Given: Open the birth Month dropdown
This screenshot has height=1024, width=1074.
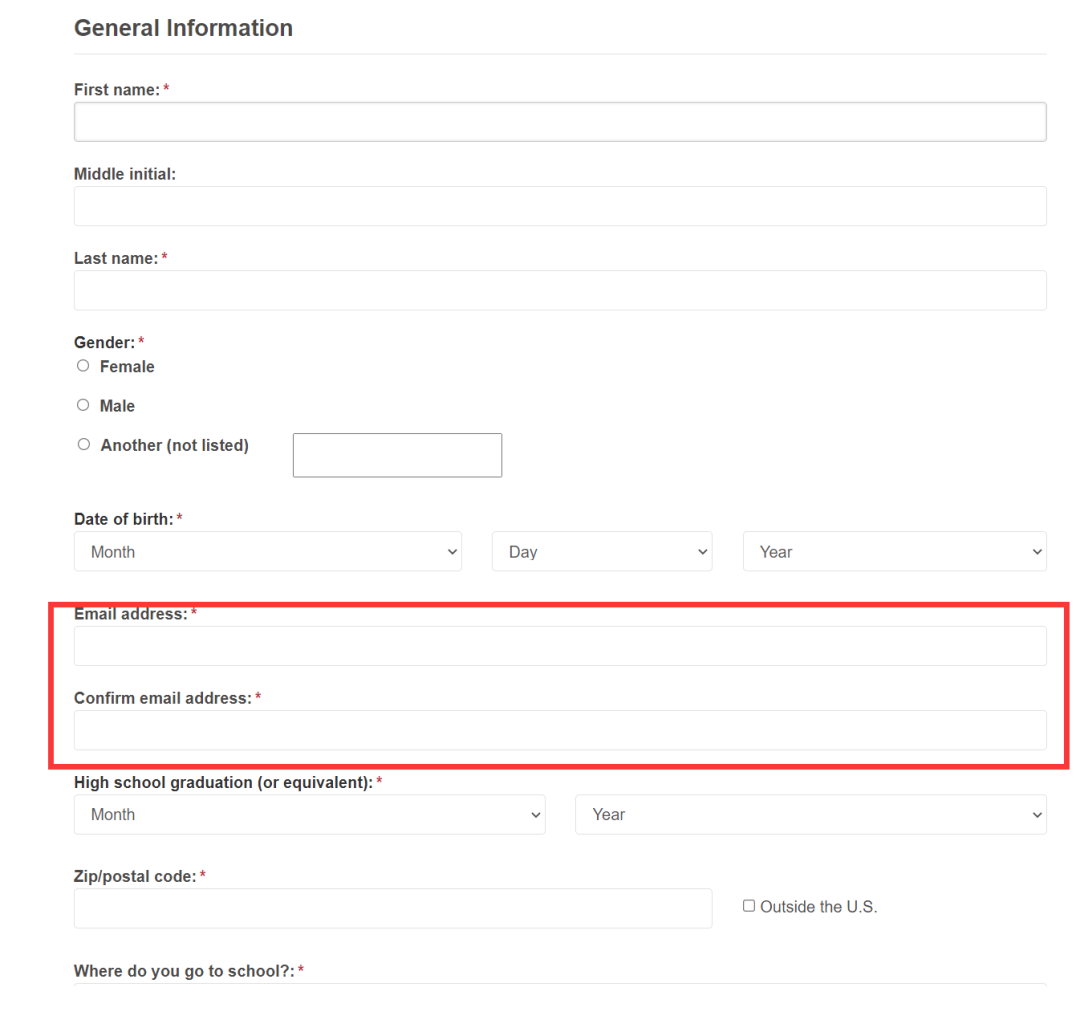Looking at the screenshot, I should click(268, 551).
